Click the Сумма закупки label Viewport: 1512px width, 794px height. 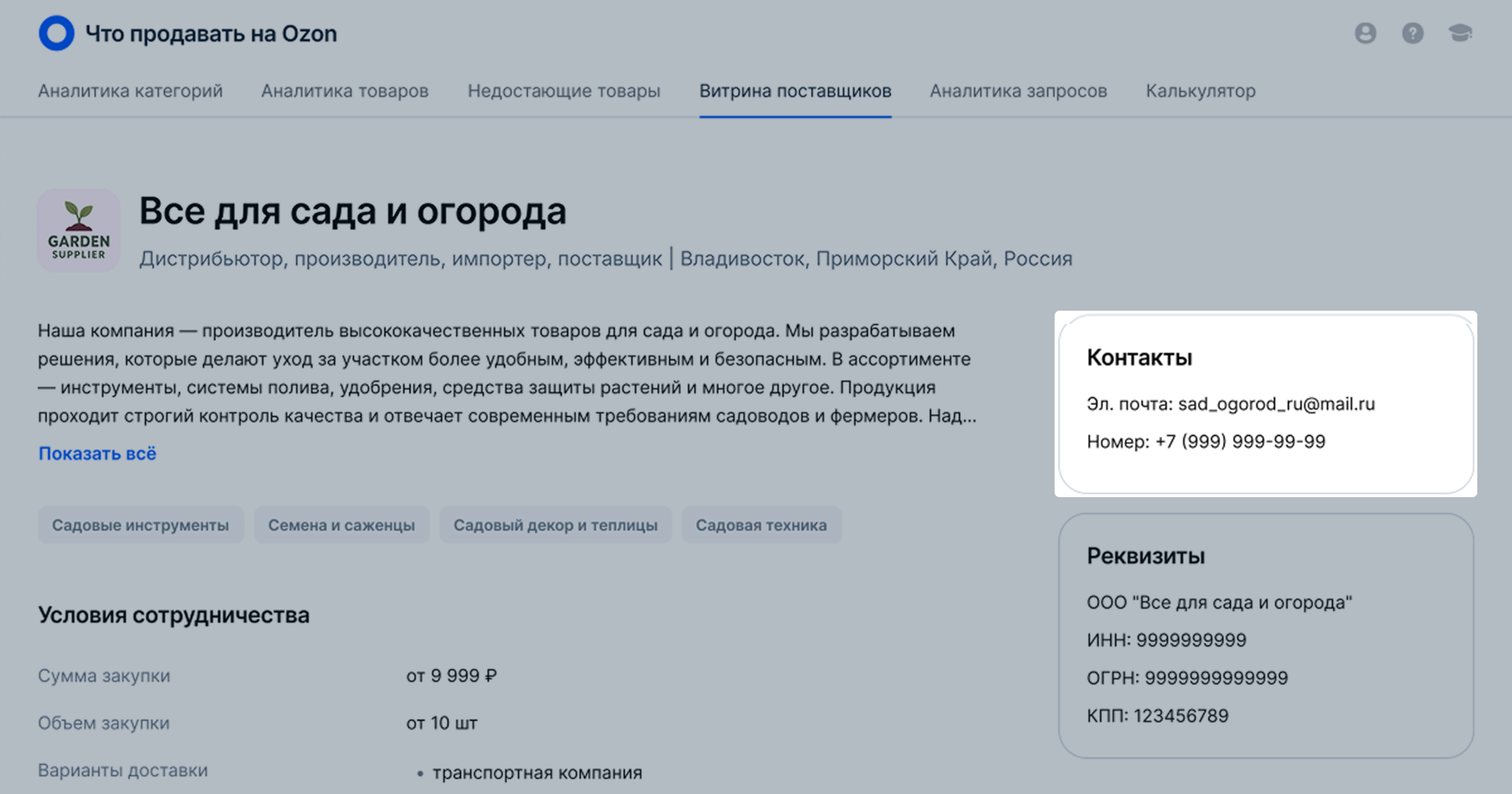[x=104, y=676]
